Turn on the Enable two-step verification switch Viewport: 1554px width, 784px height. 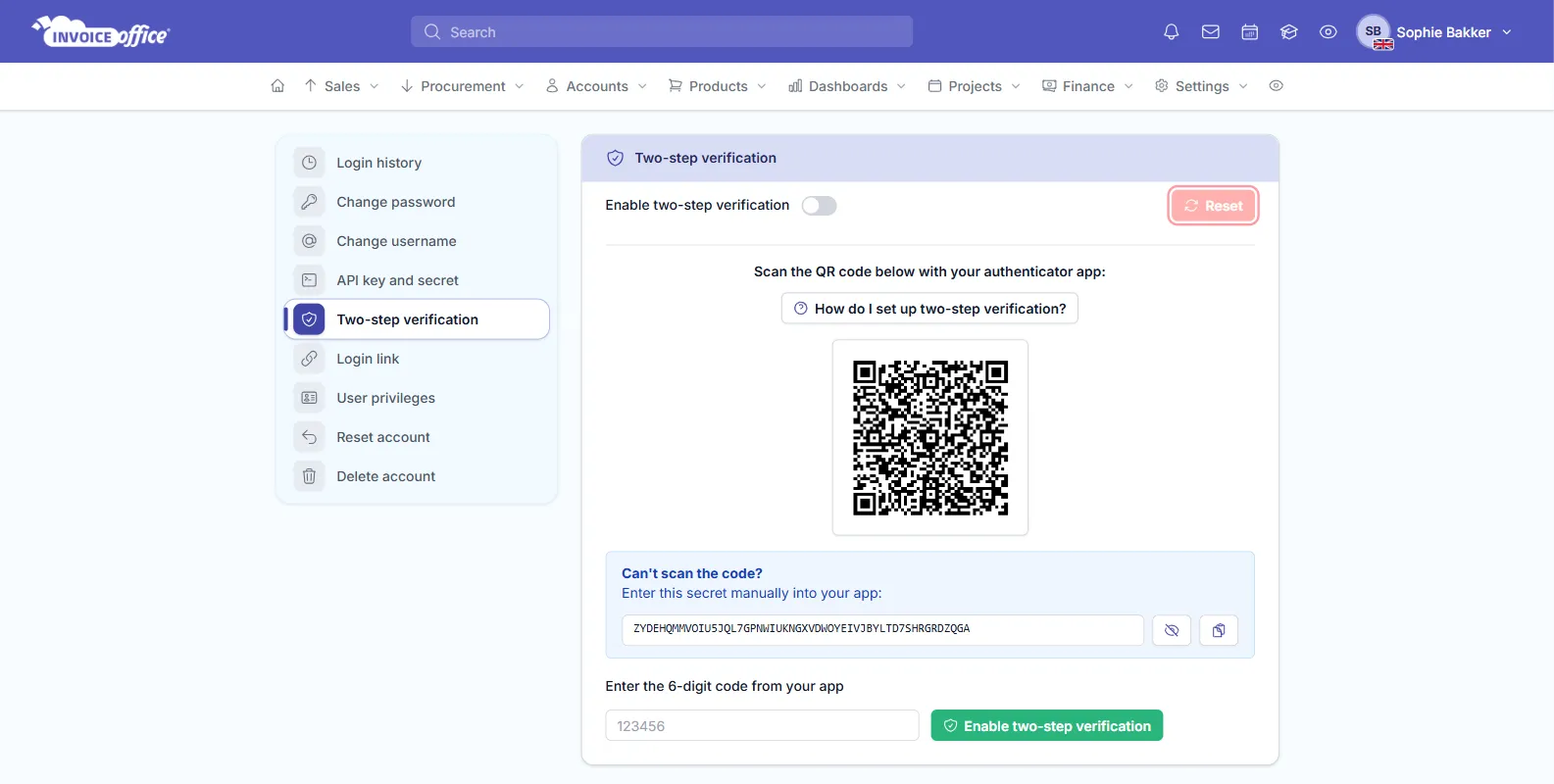pyautogui.click(x=819, y=206)
